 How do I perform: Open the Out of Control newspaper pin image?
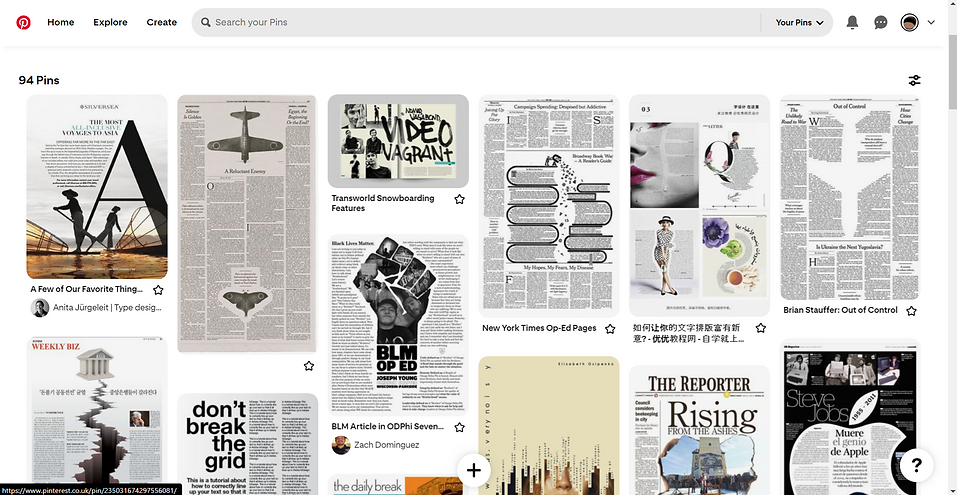(850, 197)
